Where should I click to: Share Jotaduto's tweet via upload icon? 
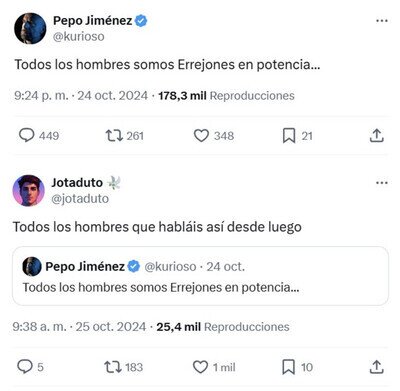(376, 367)
